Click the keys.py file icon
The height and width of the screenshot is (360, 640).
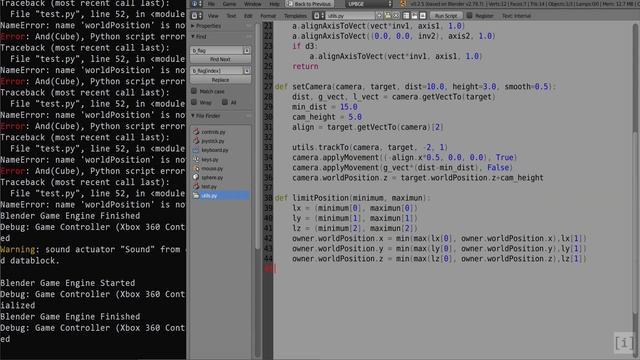(196, 159)
